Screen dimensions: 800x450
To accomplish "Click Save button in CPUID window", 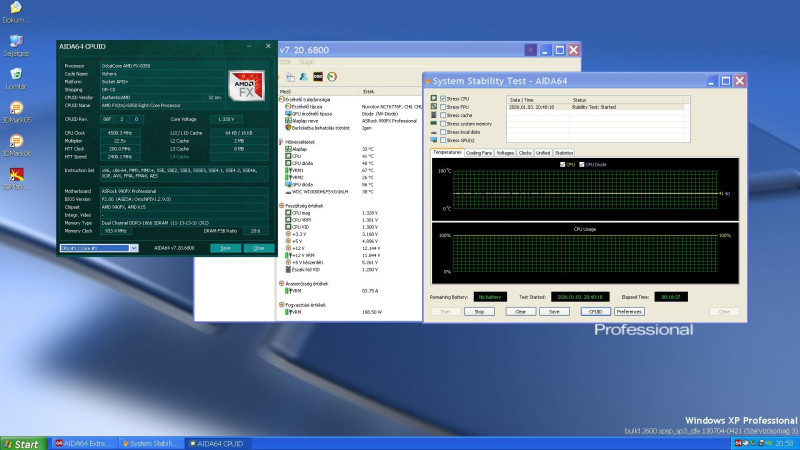I will tap(226, 248).
